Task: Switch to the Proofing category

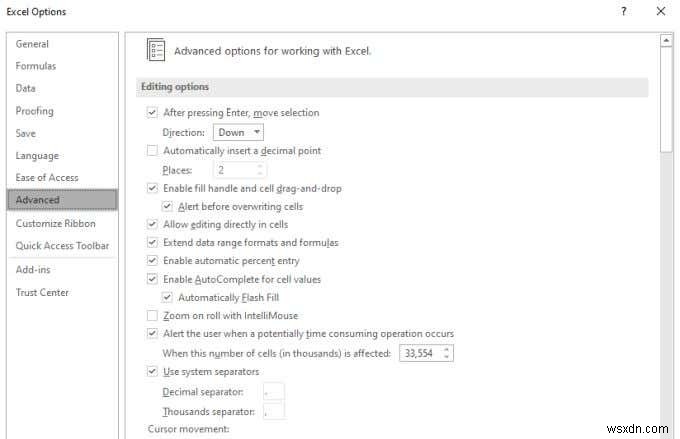Action: [x=35, y=111]
